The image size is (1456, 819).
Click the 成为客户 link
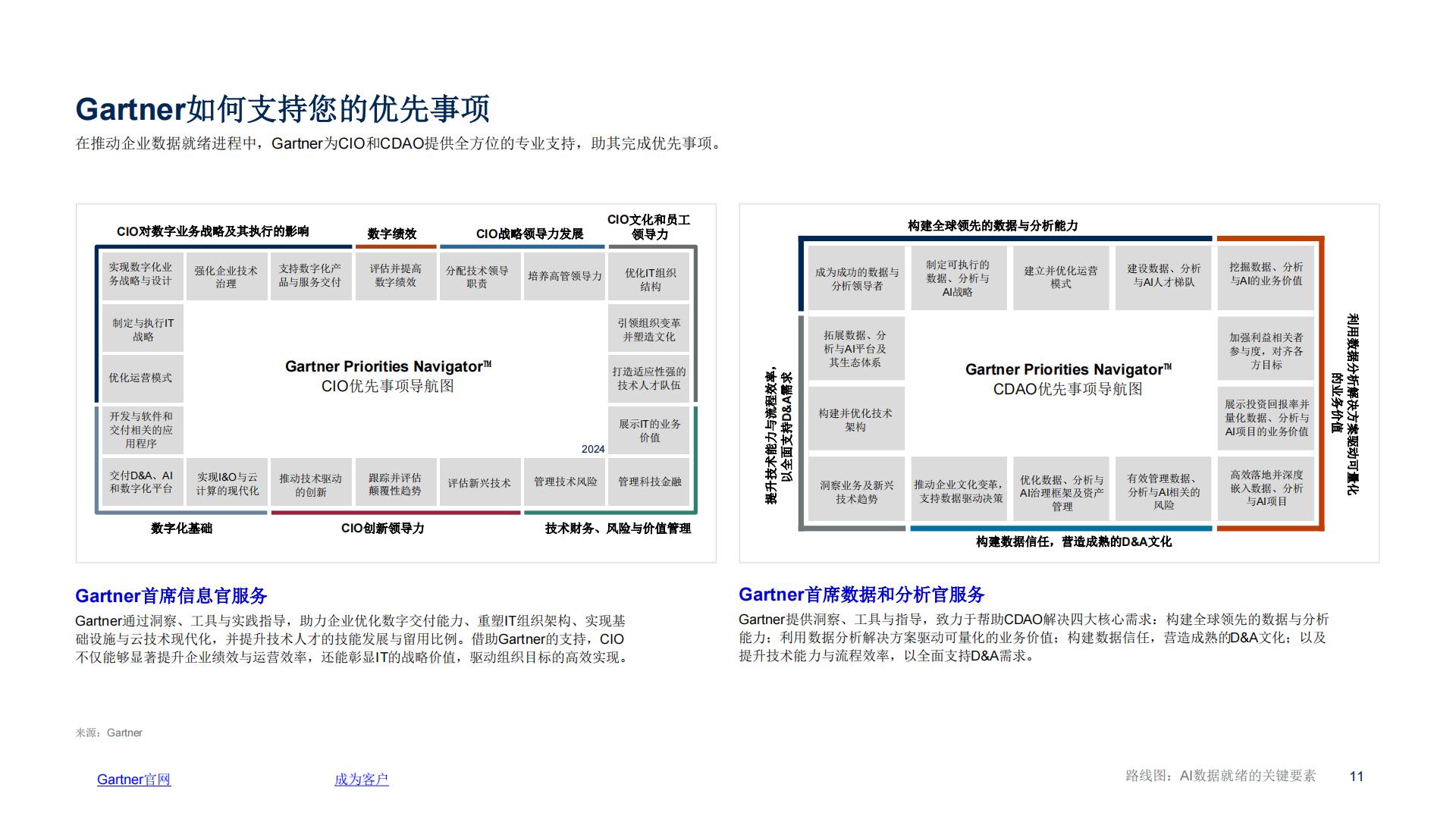[x=361, y=779]
